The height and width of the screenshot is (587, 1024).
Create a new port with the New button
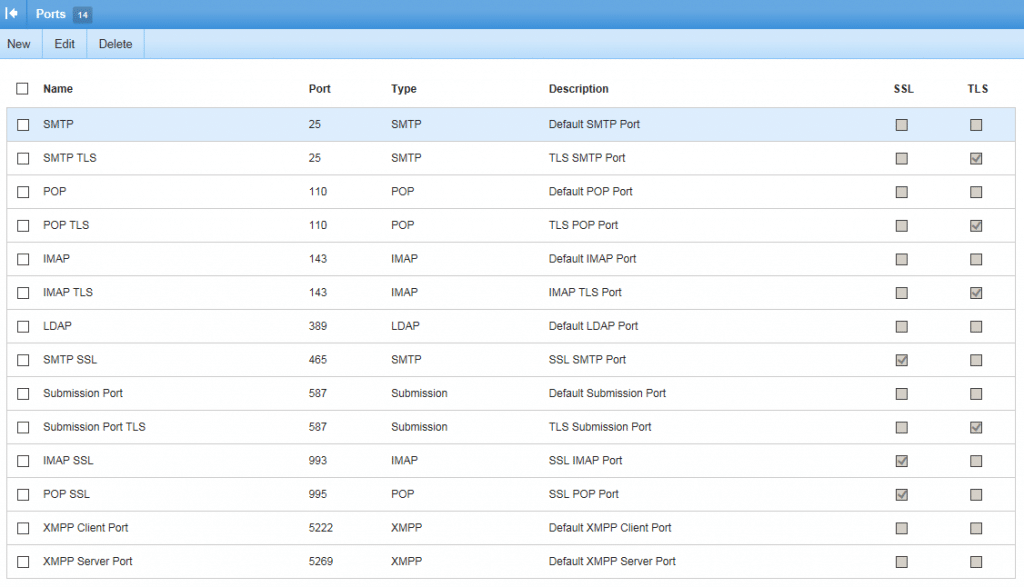(19, 43)
